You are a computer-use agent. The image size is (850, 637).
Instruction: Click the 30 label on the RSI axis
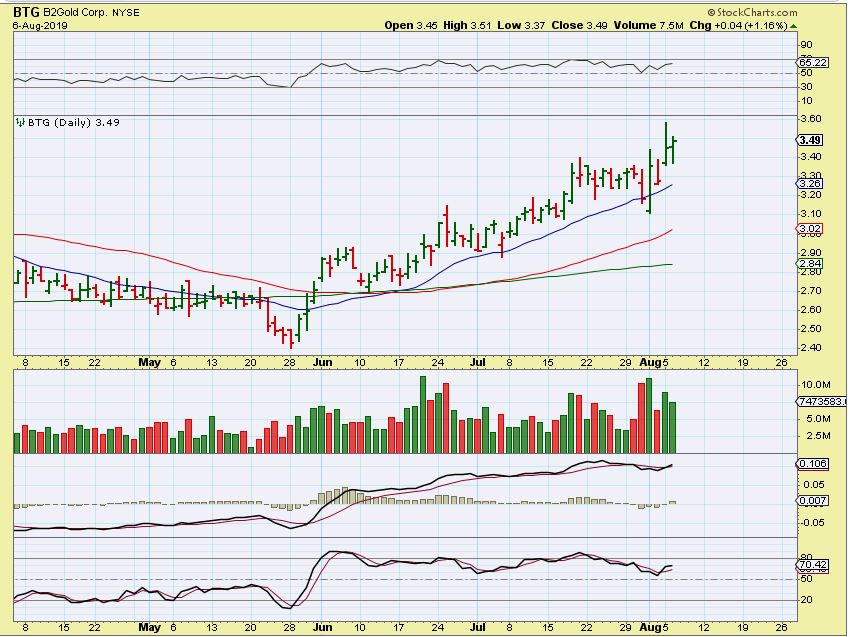[806, 87]
